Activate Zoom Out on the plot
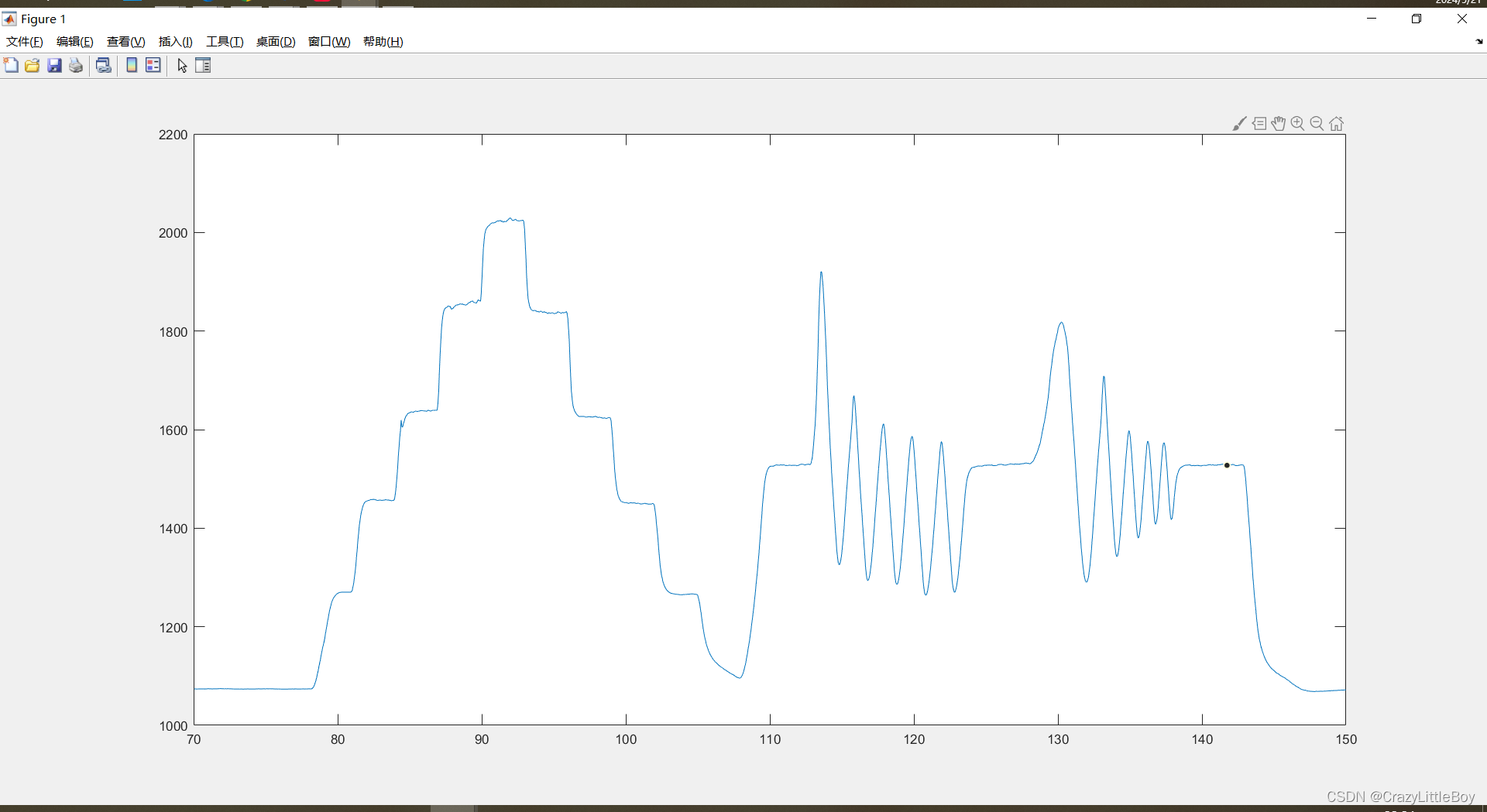 click(1317, 123)
